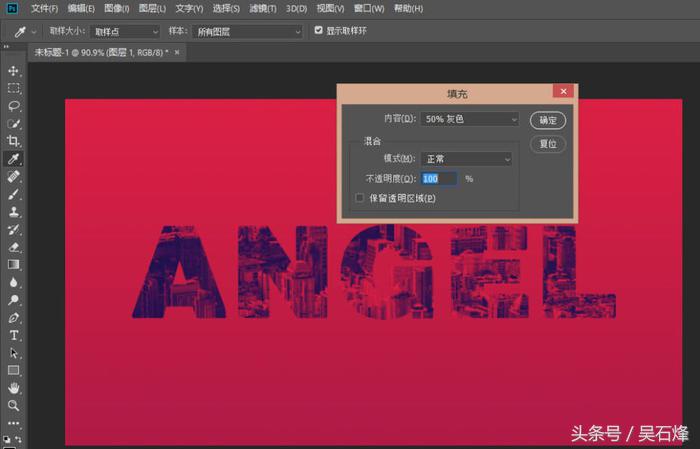Select the Move tool
Viewport: 700px width, 449px height.
[x=13, y=71]
